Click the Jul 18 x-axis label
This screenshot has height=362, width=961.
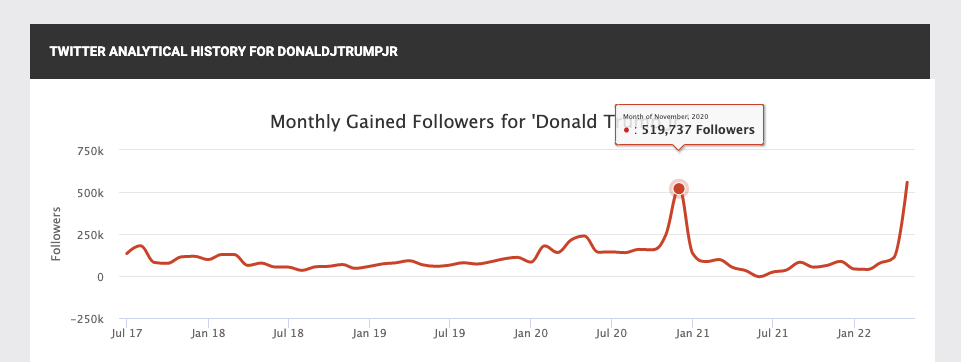pos(288,334)
